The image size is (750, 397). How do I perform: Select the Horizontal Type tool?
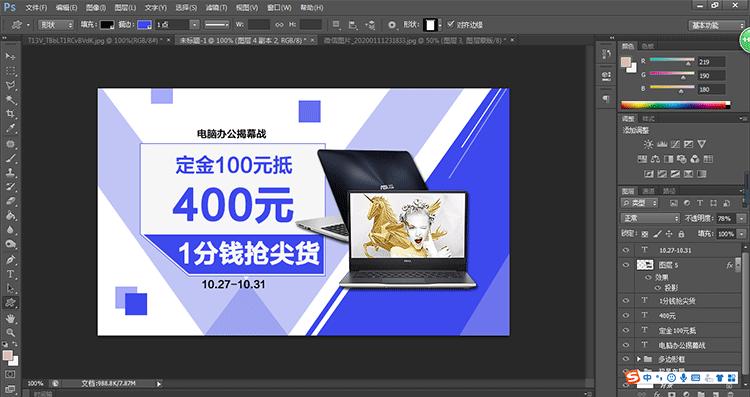(x=10, y=274)
